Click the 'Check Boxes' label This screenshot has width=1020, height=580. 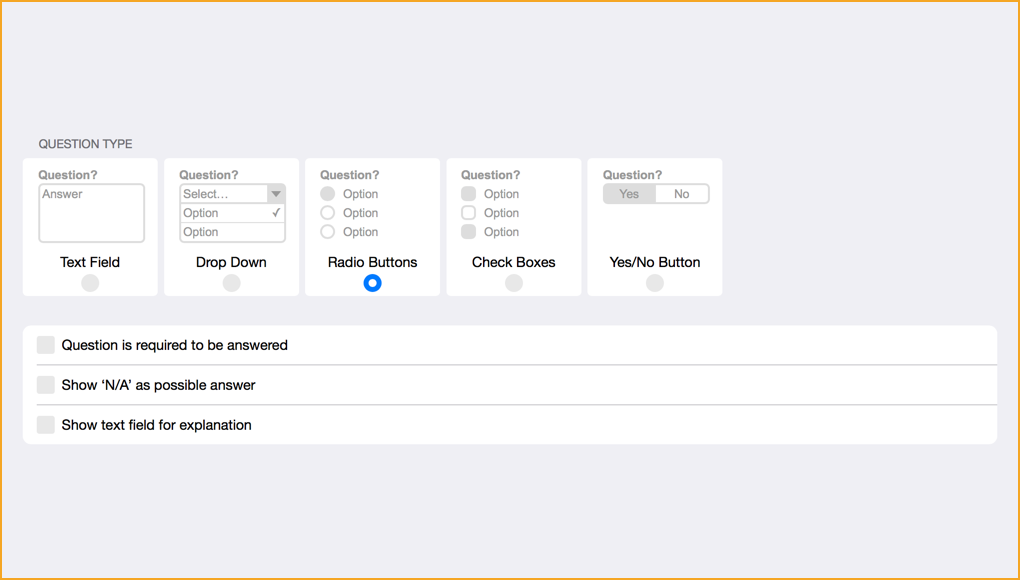point(513,262)
